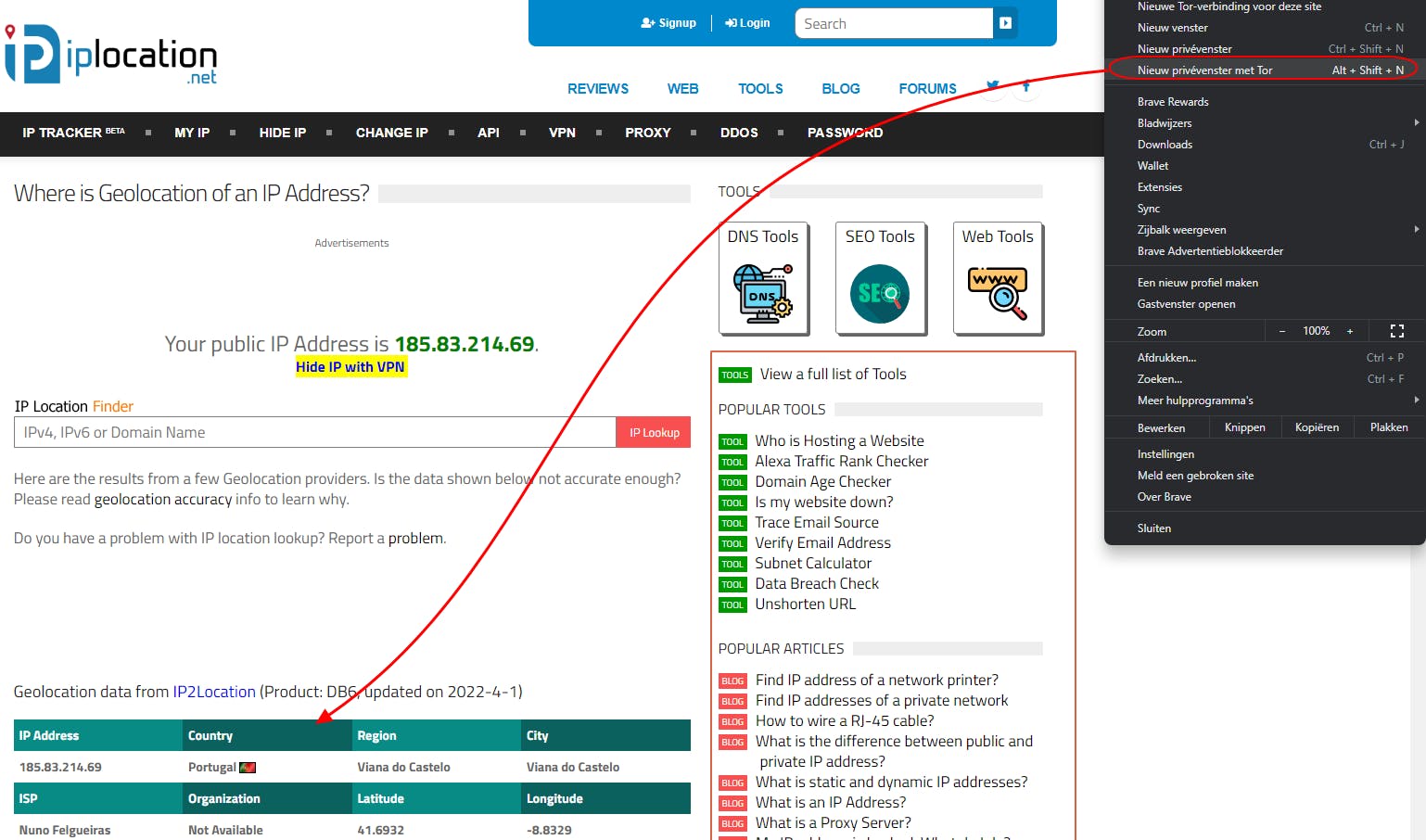Screen dimensions: 1426x840
Task: Open the SEO Tools icon card
Action: [880, 278]
